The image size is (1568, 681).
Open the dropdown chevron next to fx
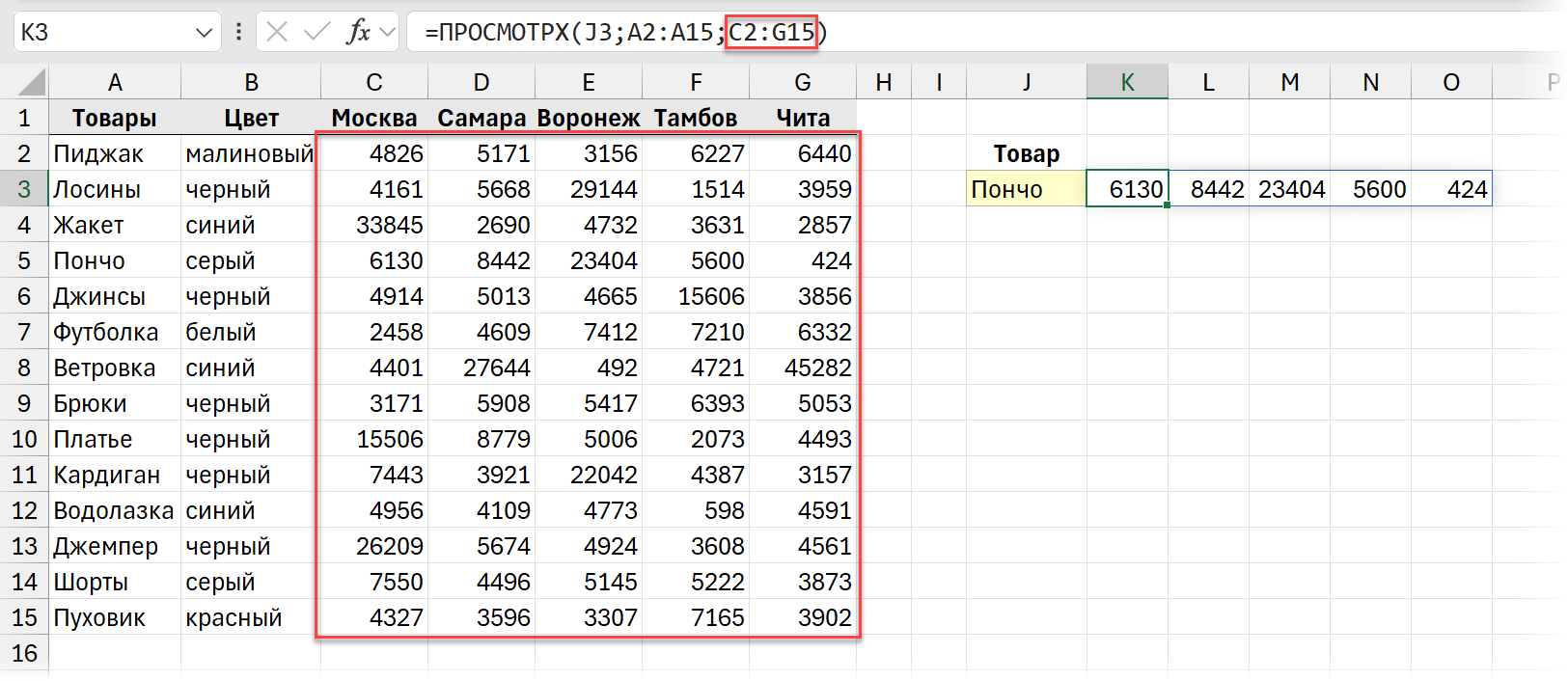[x=388, y=32]
